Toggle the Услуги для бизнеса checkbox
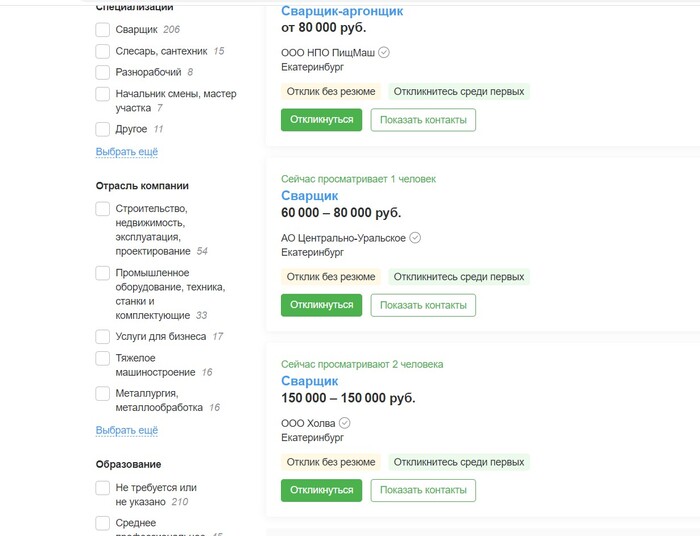The width and height of the screenshot is (700, 536). (x=103, y=337)
